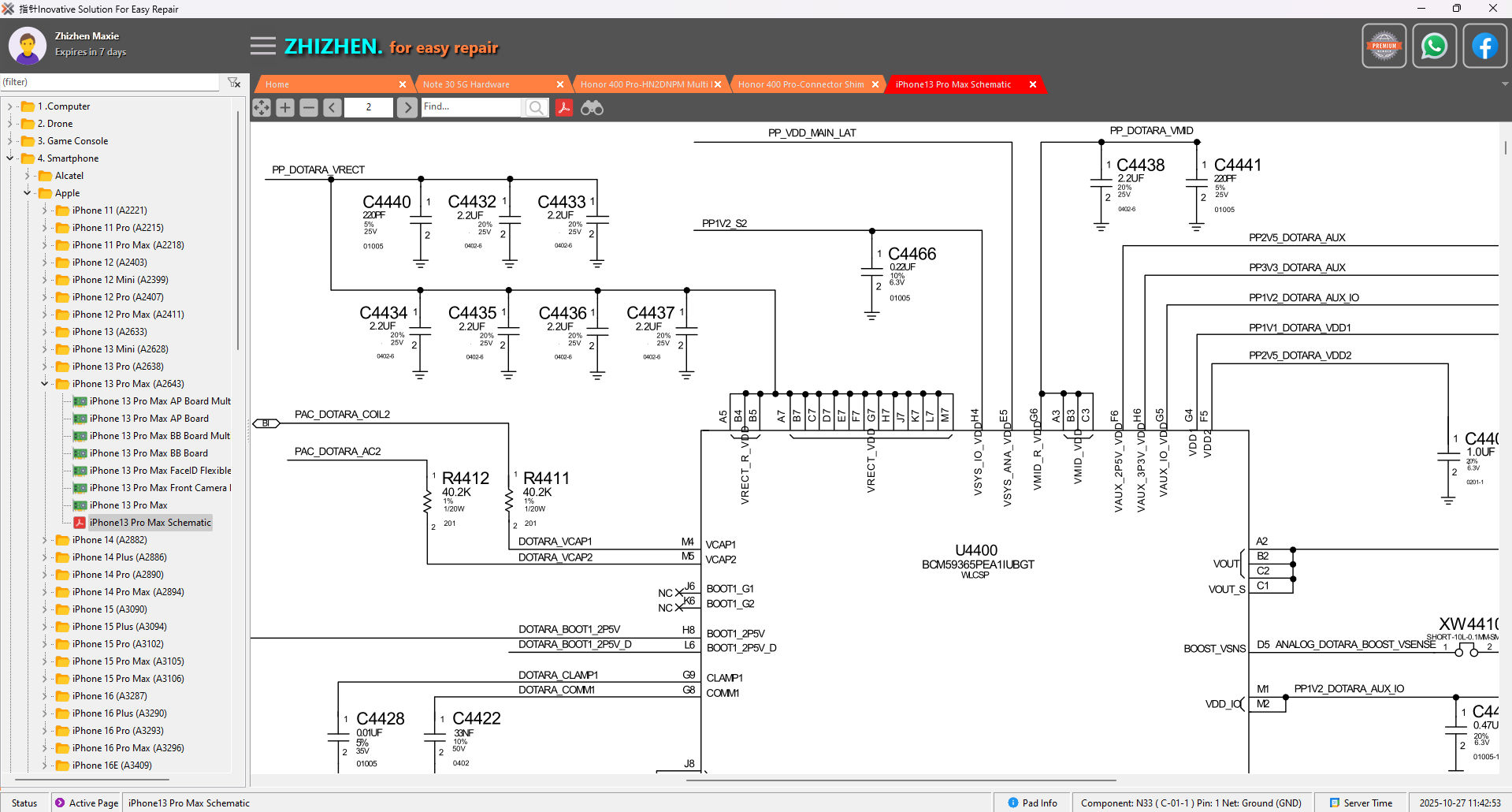The image size is (1512, 812).
Task: Click the Status label in status bar
Action: tap(24, 803)
